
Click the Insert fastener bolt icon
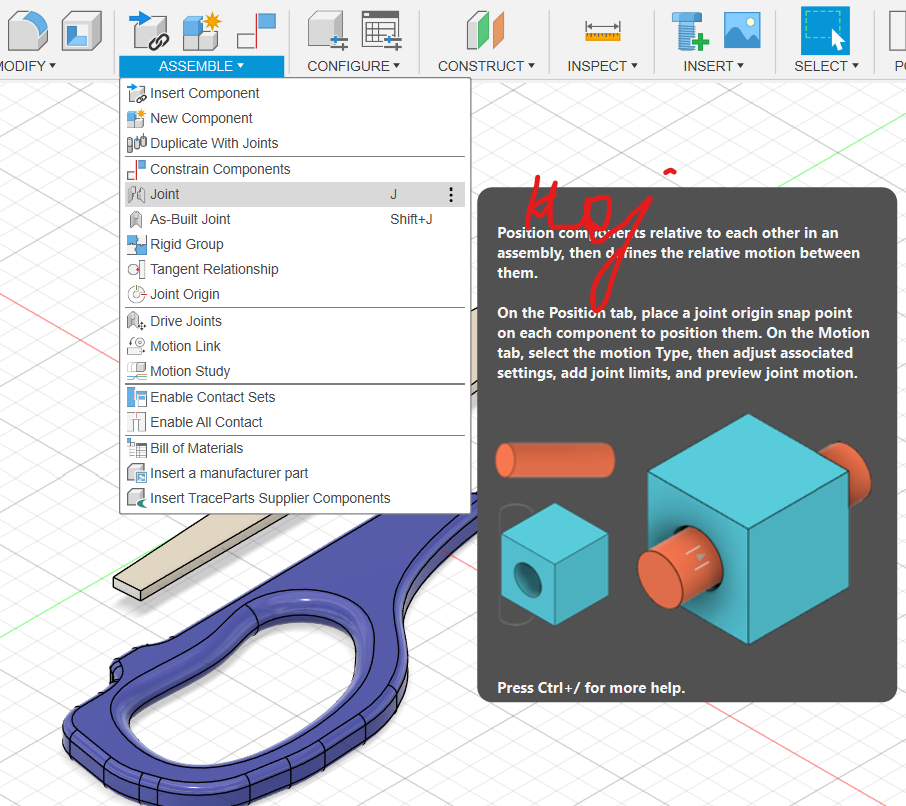(690, 30)
